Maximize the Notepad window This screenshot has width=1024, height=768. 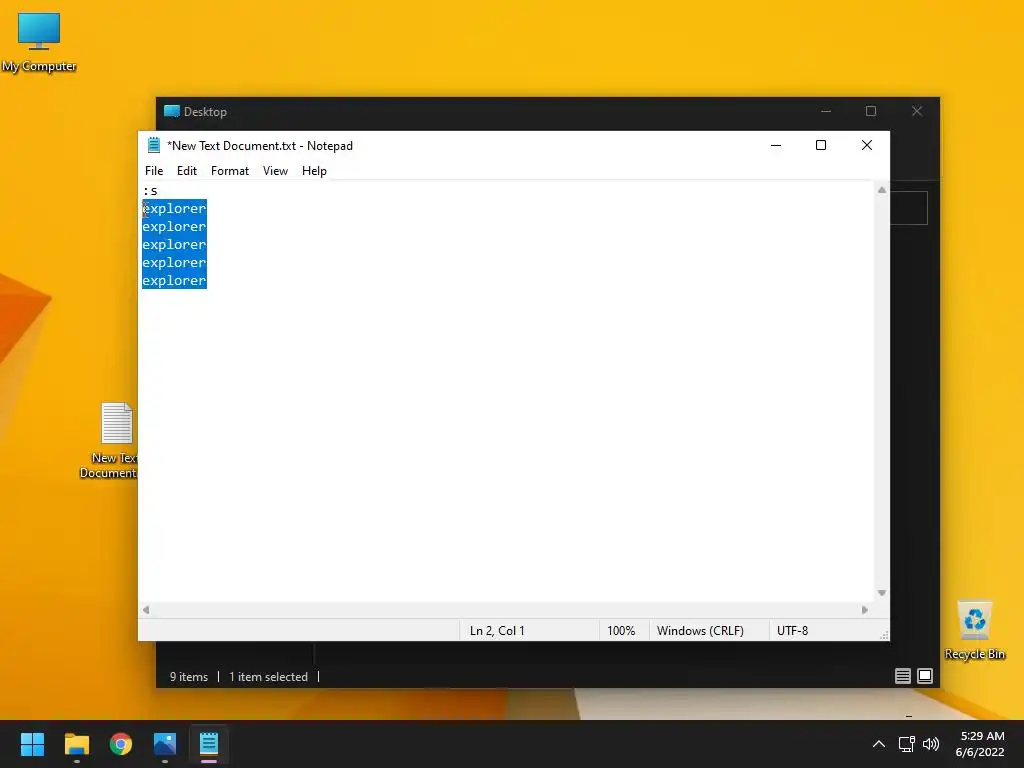(x=821, y=146)
